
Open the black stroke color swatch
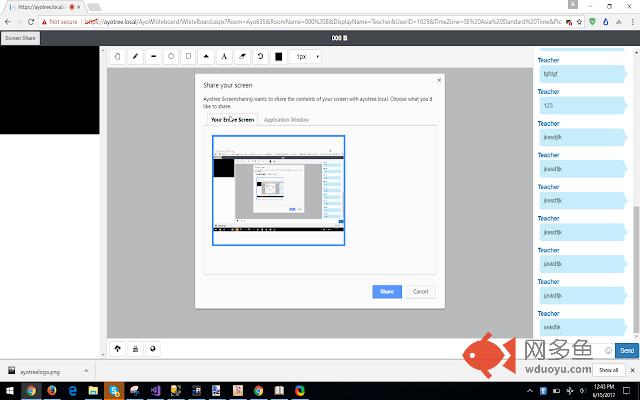point(279,57)
